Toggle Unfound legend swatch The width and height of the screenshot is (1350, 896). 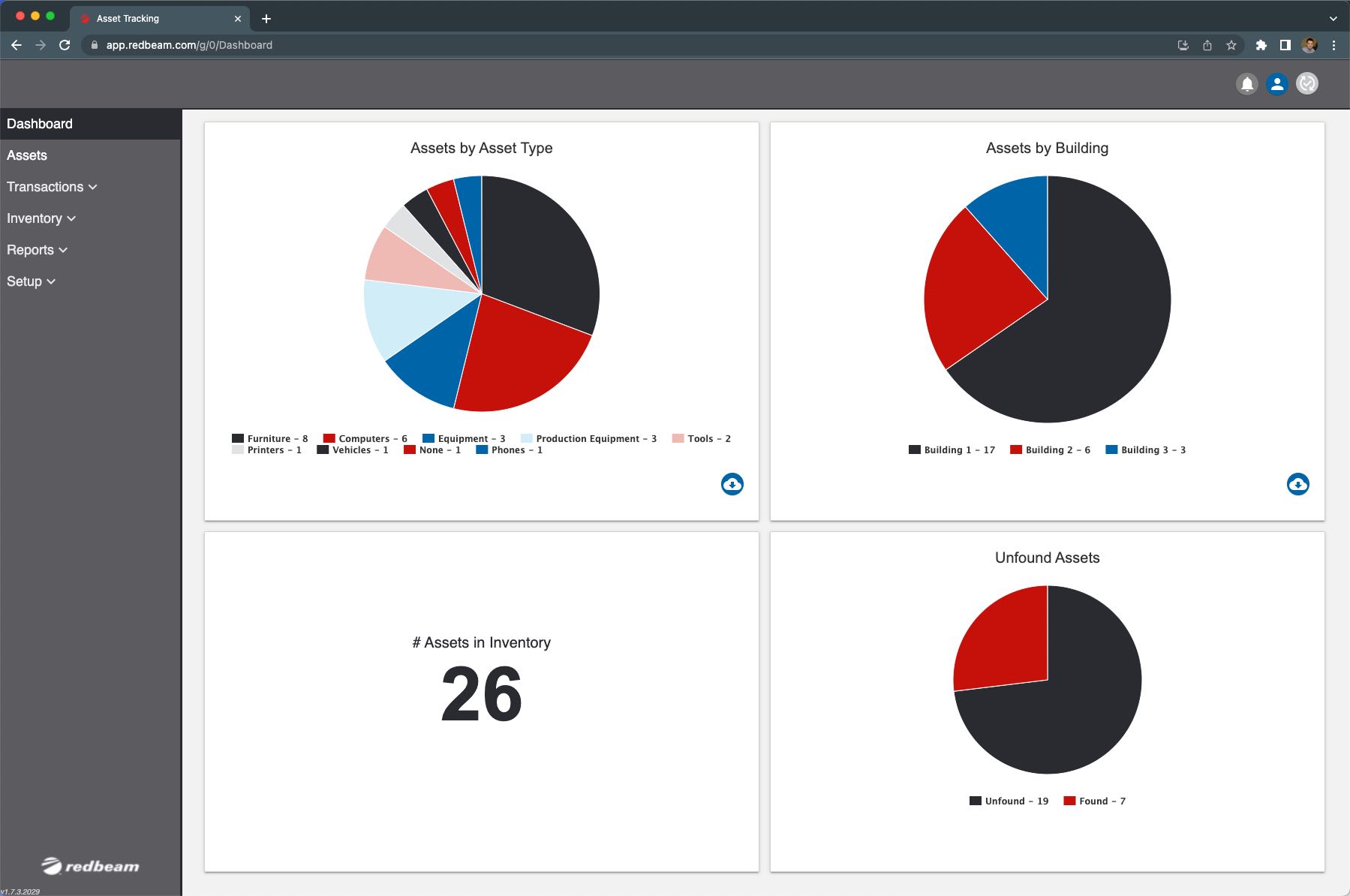[x=976, y=801]
